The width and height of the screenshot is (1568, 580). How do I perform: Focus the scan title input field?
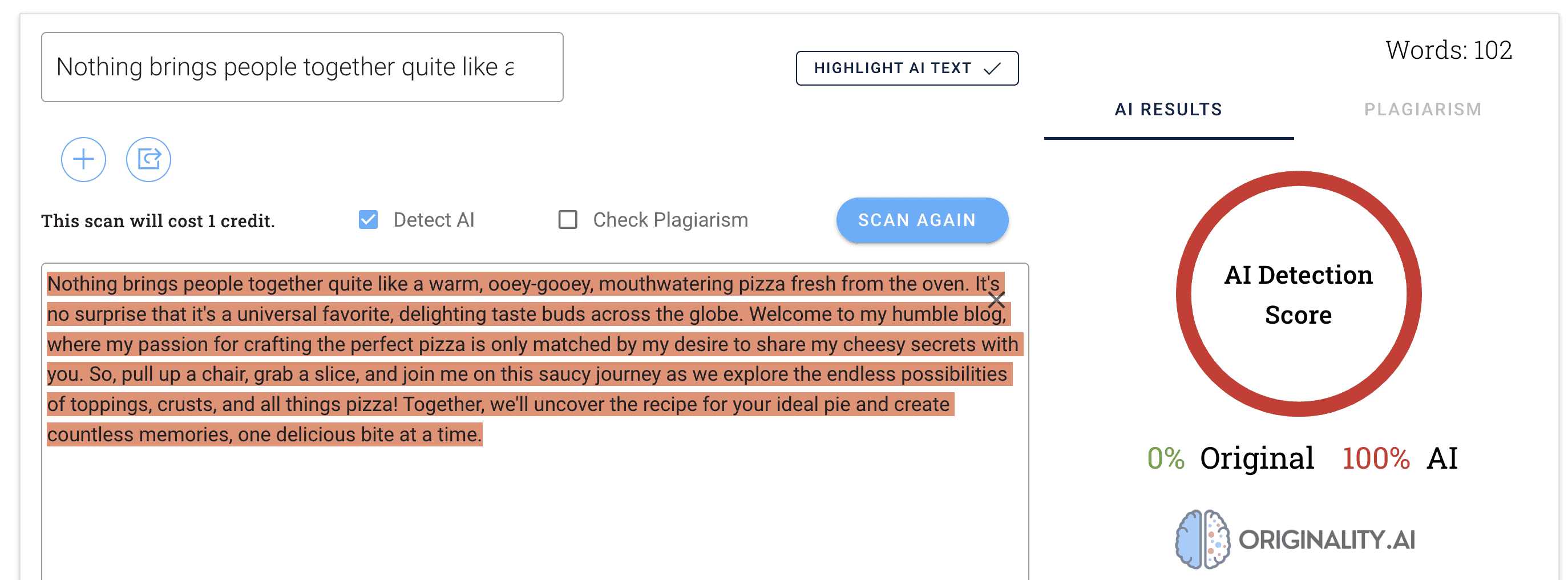pos(302,67)
